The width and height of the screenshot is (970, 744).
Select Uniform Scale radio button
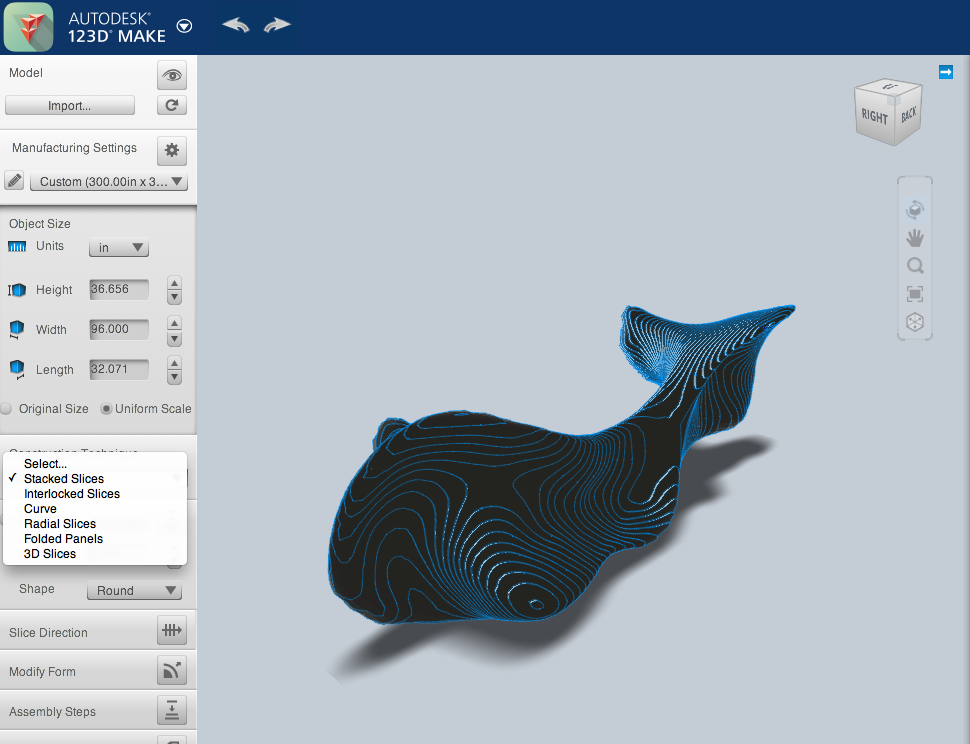(106, 408)
